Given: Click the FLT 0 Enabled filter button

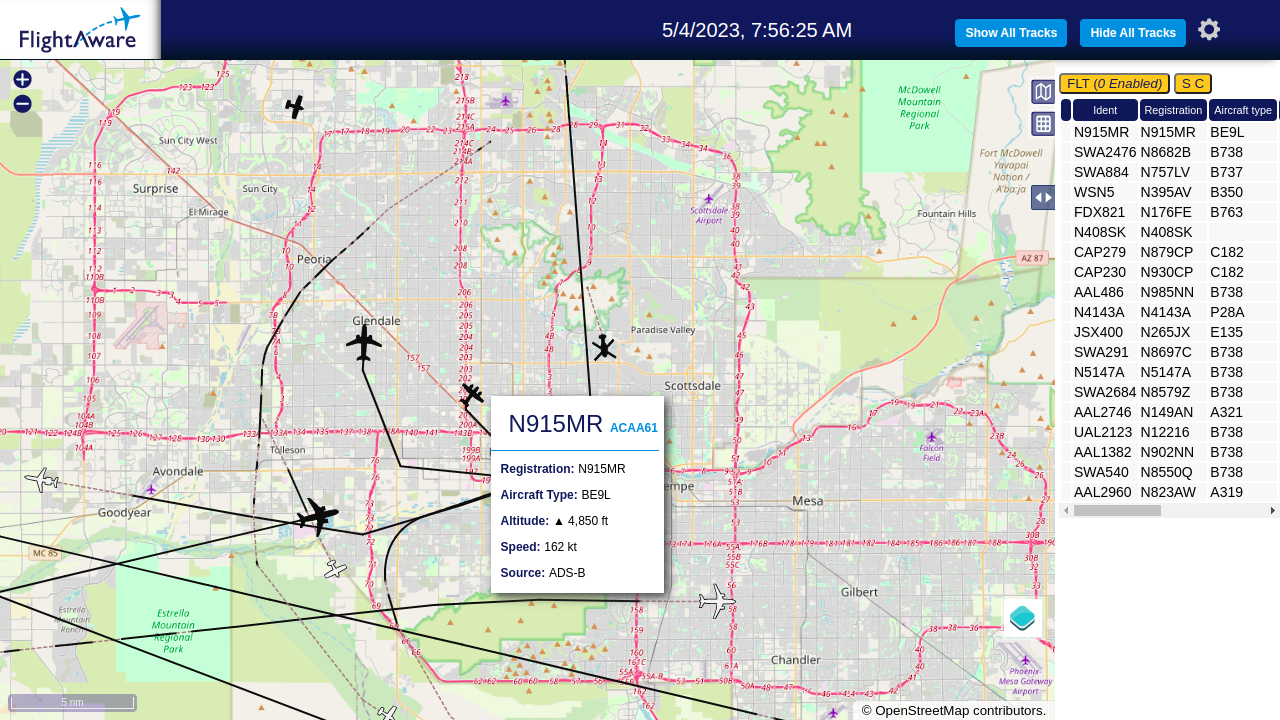Looking at the screenshot, I should coord(1114,84).
